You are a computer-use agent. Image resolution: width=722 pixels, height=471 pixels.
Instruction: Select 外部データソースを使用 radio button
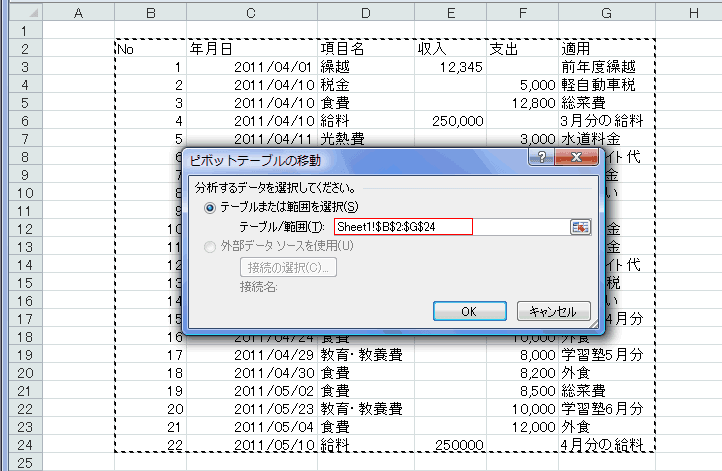(210, 247)
